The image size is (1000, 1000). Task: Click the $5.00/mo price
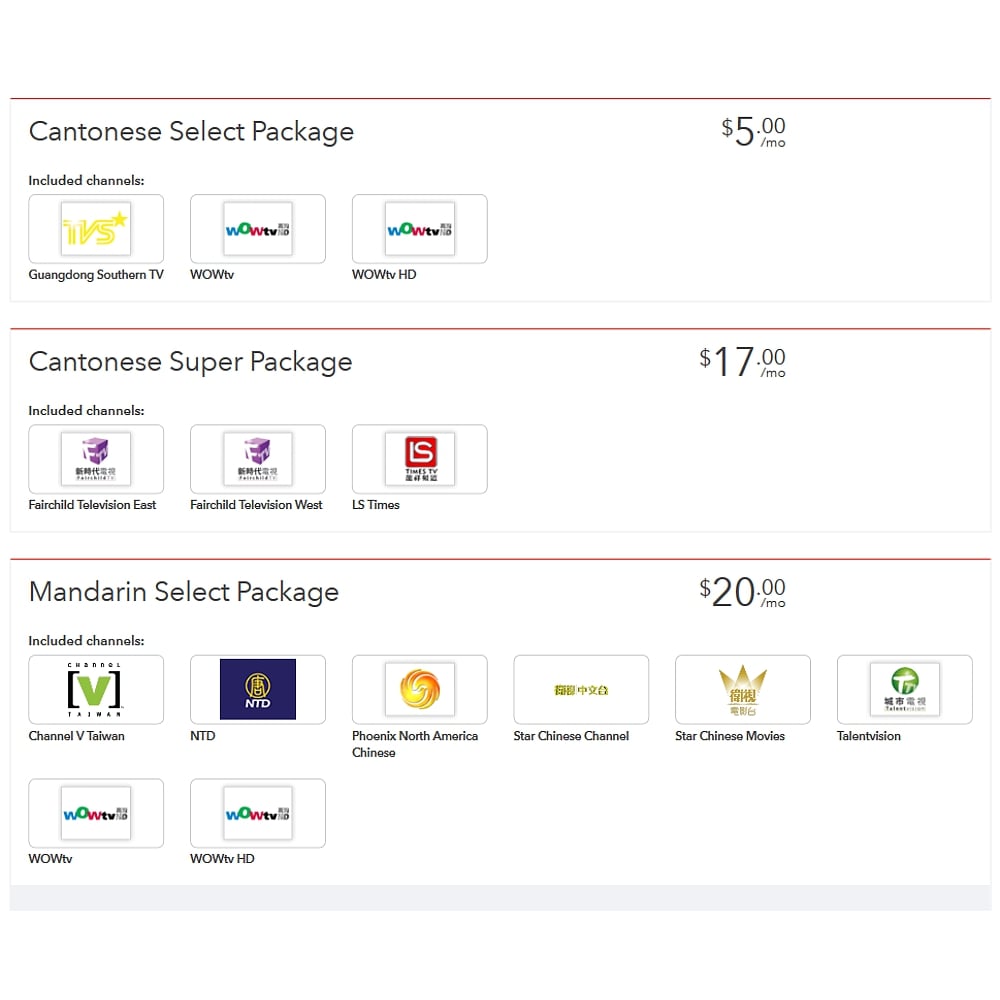tap(754, 132)
